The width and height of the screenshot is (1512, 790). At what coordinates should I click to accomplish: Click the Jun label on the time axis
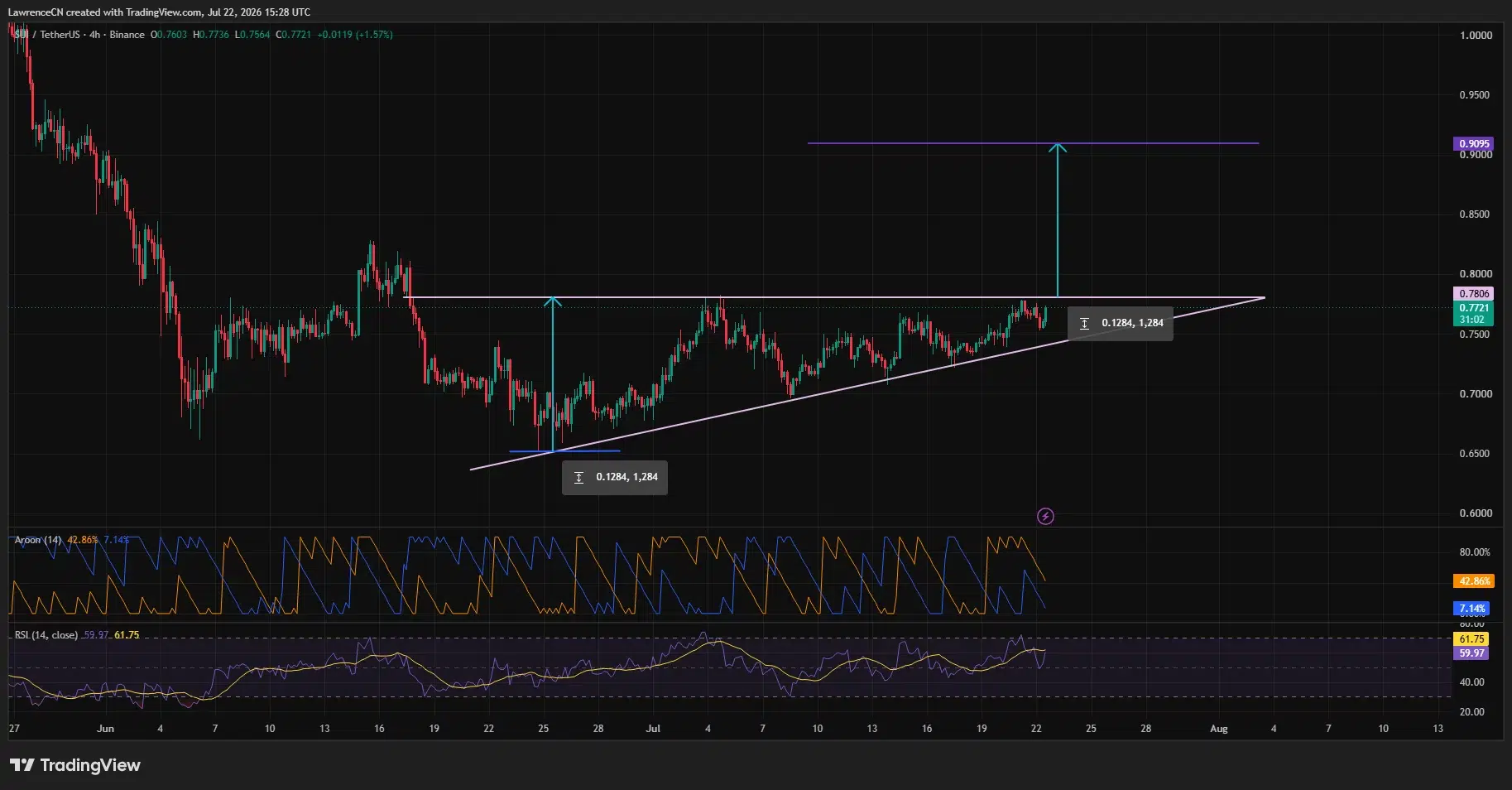[x=105, y=729]
